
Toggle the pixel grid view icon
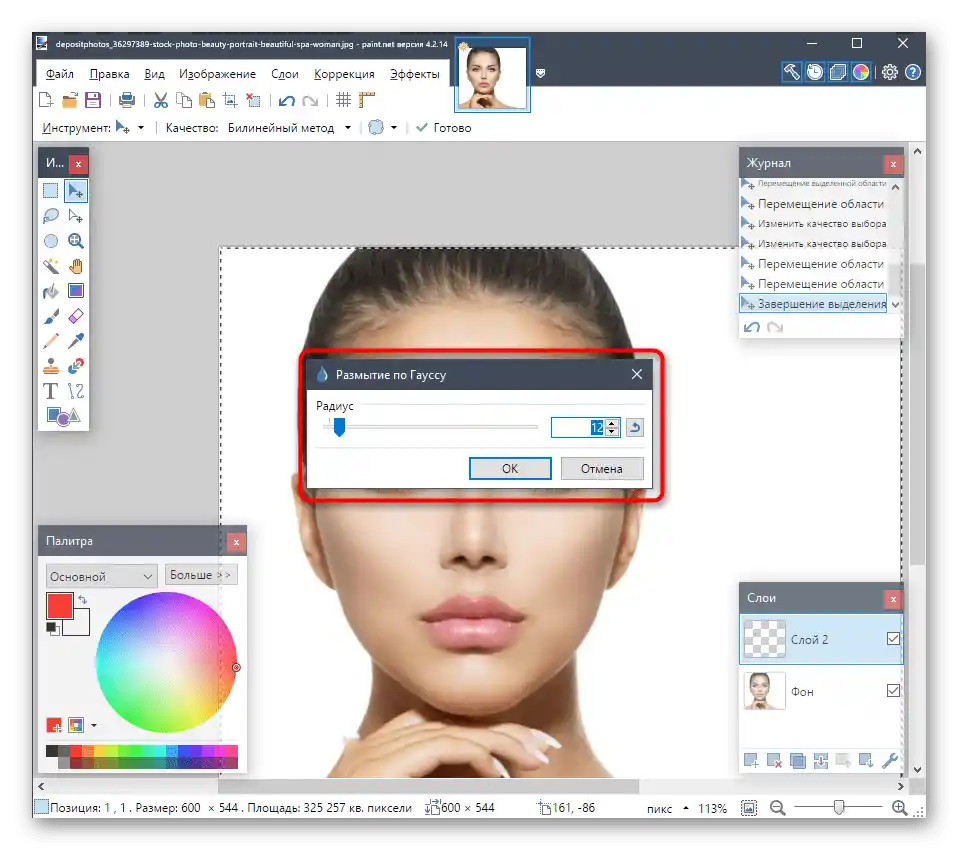pyautogui.click(x=343, y=100)
